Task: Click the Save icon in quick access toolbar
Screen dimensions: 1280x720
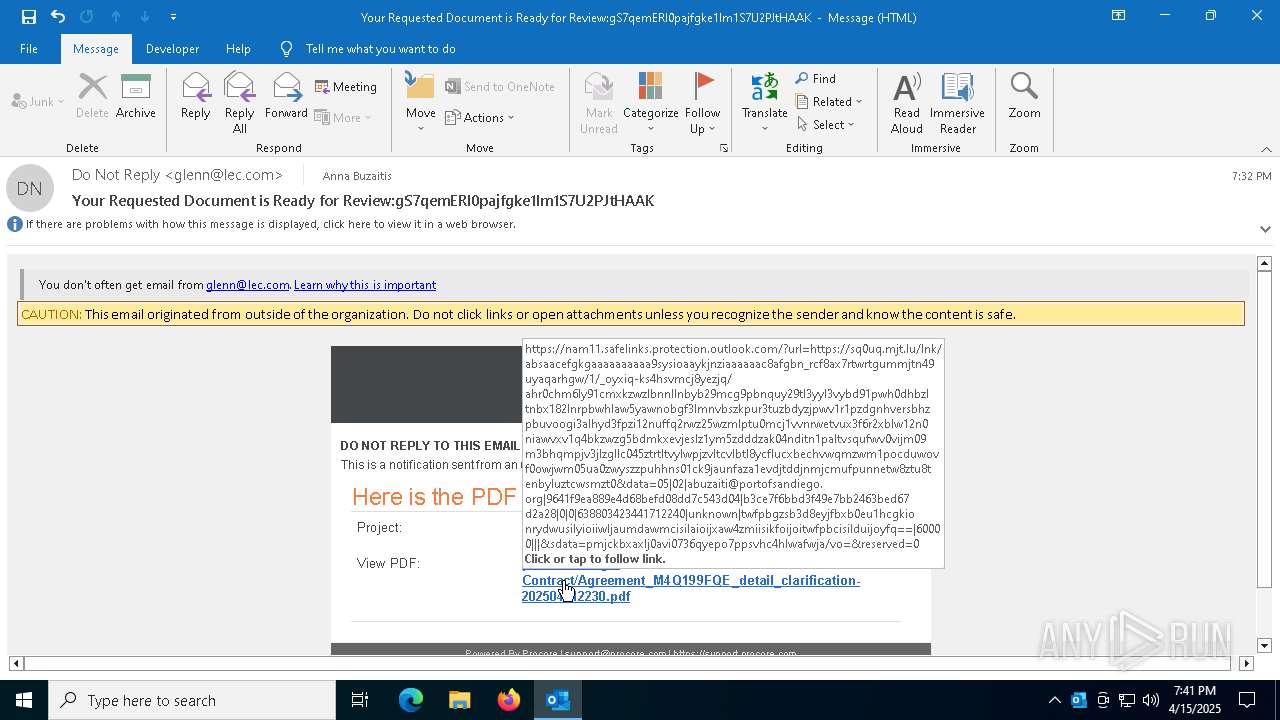Action: pos(29,17)
